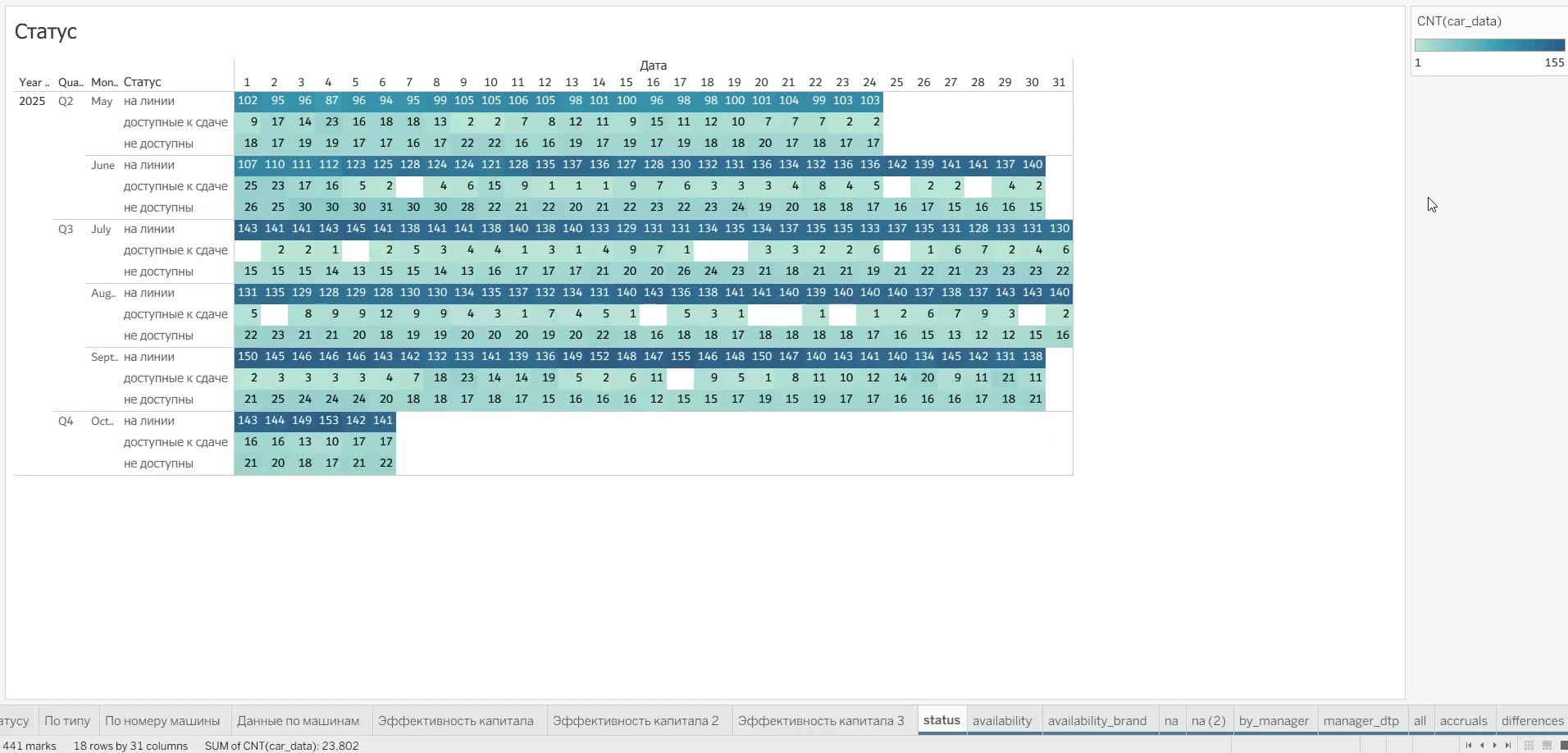This screenshot has height=753, width=1568.
Task: Click the Статус sheet title
Action: coord(46,31)
